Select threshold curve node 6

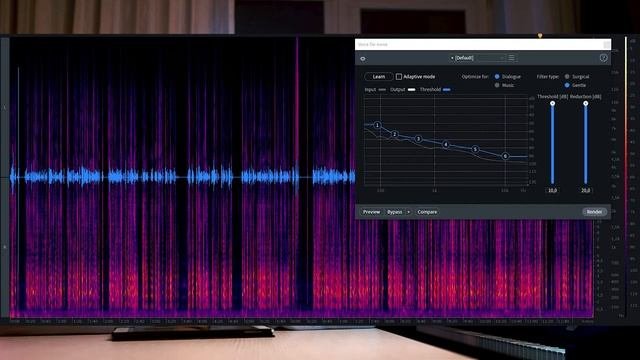(505, 156)
